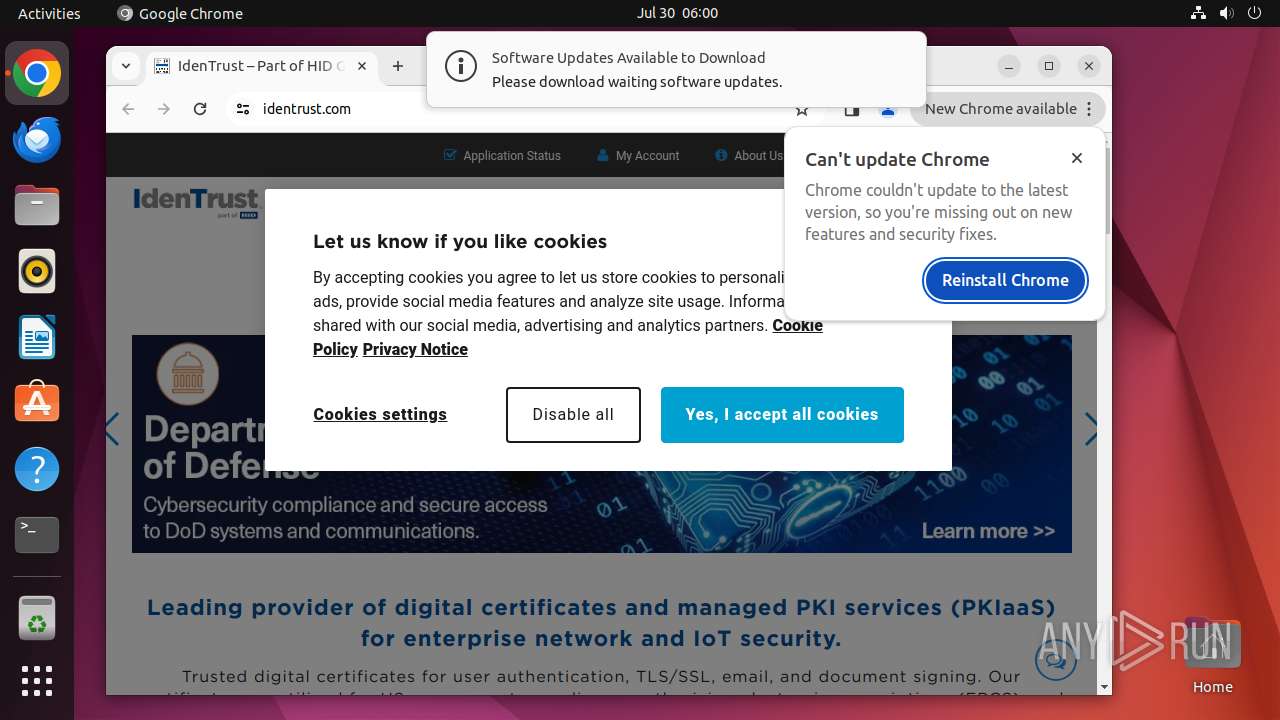Screen dimensions: 1280x720
Task: Click the Software Updates Available notification
Action: (x=676, y=69)
